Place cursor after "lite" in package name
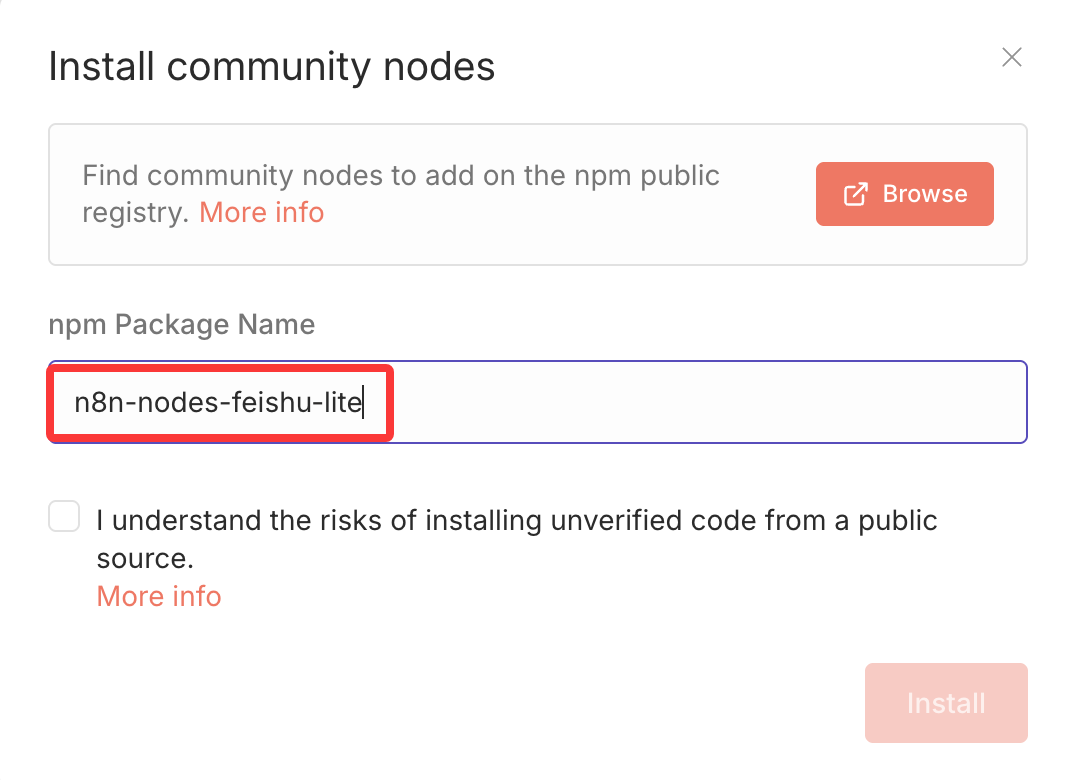The height and width of the screenshot is (780, 1068). pyautogui.click(x=362, y=403)
